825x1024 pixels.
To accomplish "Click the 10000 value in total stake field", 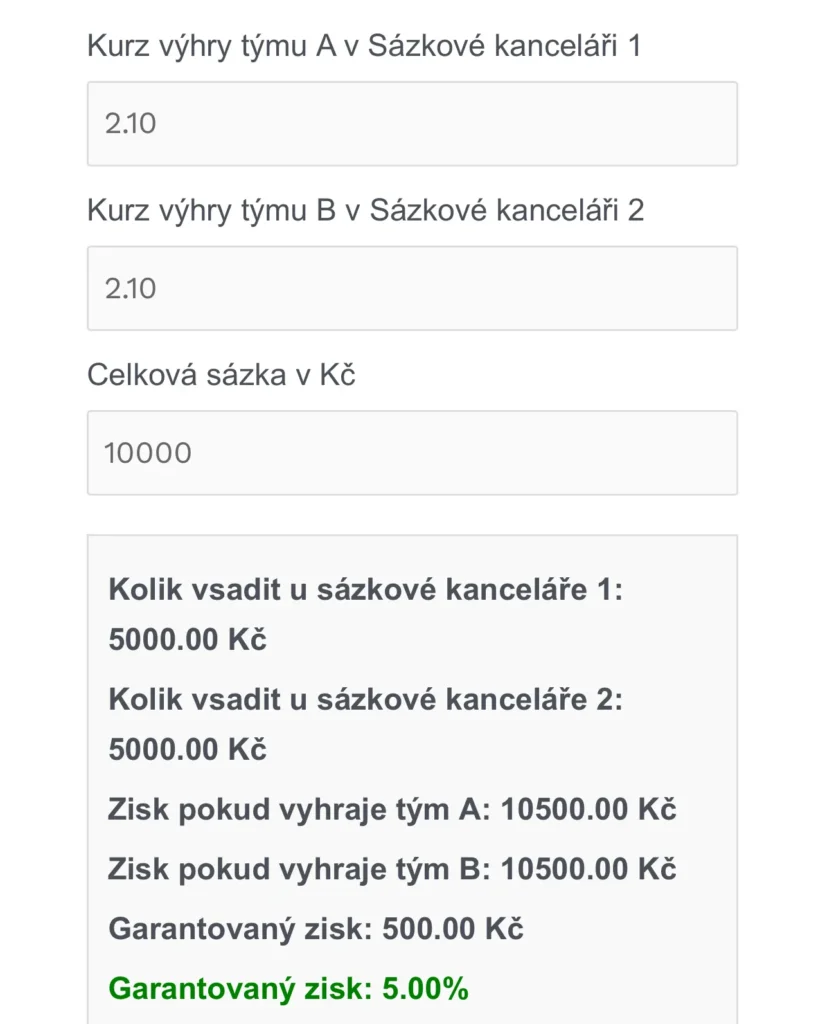I will click(148, 453).
